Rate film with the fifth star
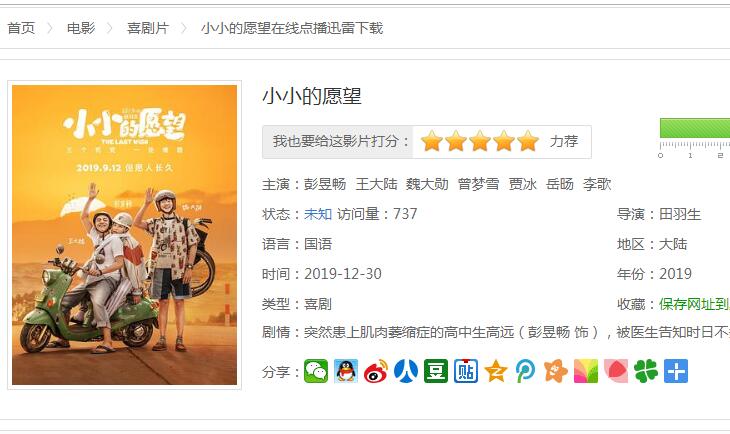Image resolution: width=730 pixels, height=434 pixels. pyautogui.click(x=528, y=141)
